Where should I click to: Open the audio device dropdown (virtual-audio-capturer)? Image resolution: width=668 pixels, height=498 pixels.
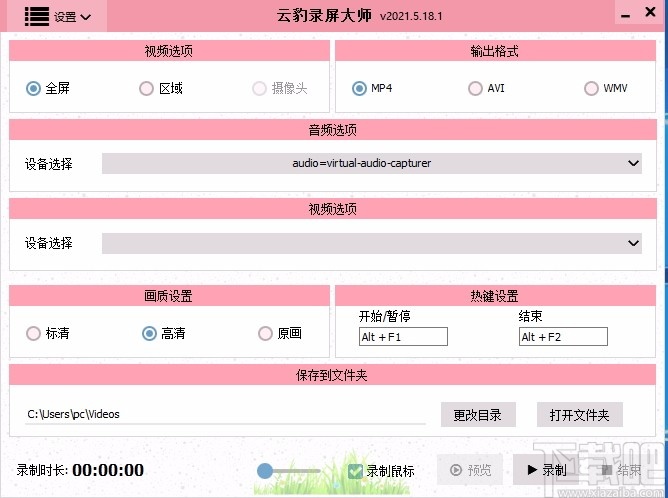tap(371, 163)
